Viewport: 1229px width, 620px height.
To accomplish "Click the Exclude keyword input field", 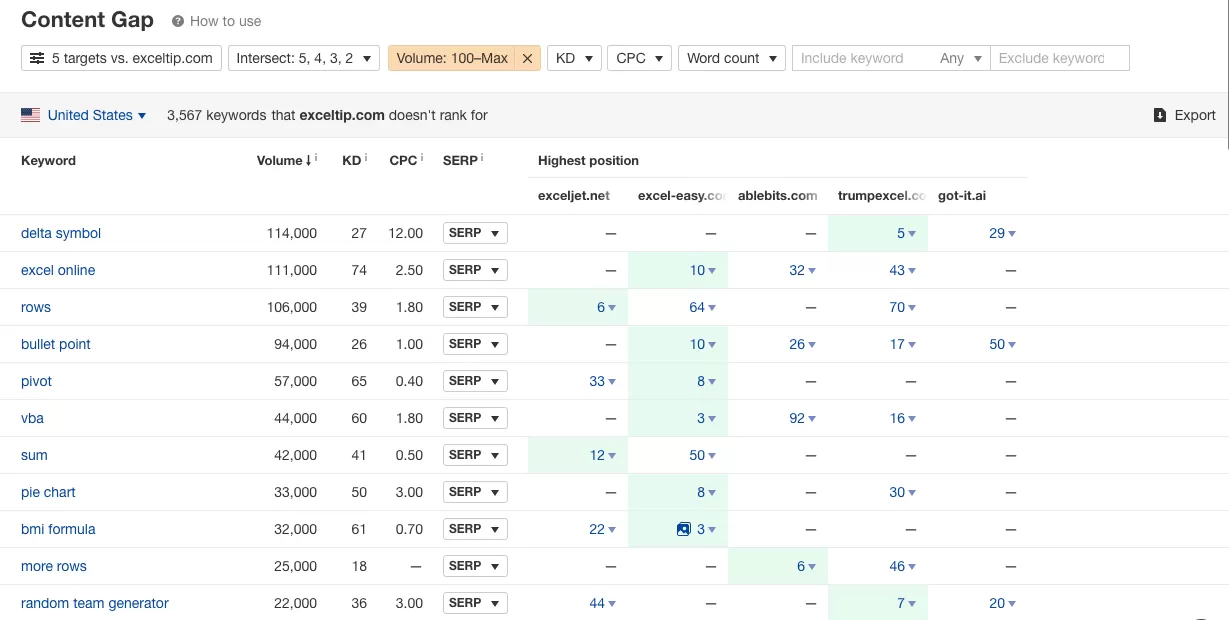I will [x=1059, y=58].
